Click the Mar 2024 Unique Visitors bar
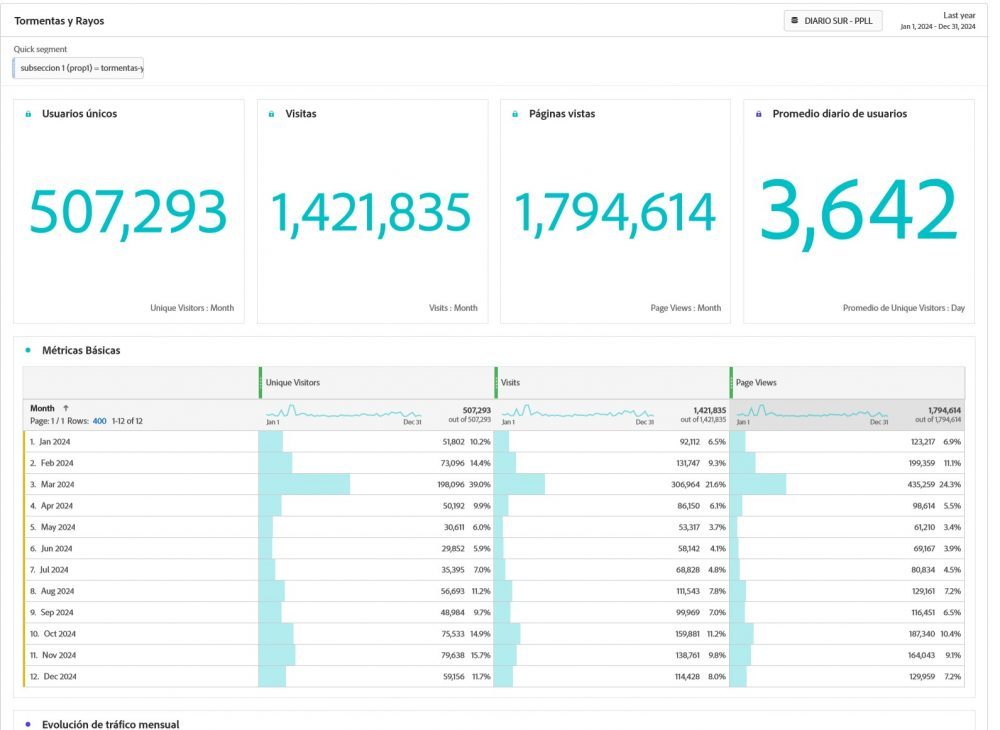 [x=304, y=484]
